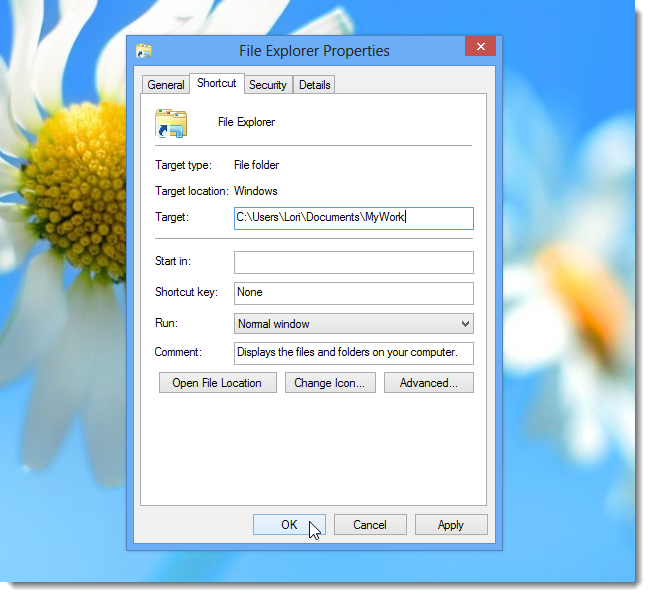
Task: Click the large File Explorer shortcut icon
Action: point(171,123)
